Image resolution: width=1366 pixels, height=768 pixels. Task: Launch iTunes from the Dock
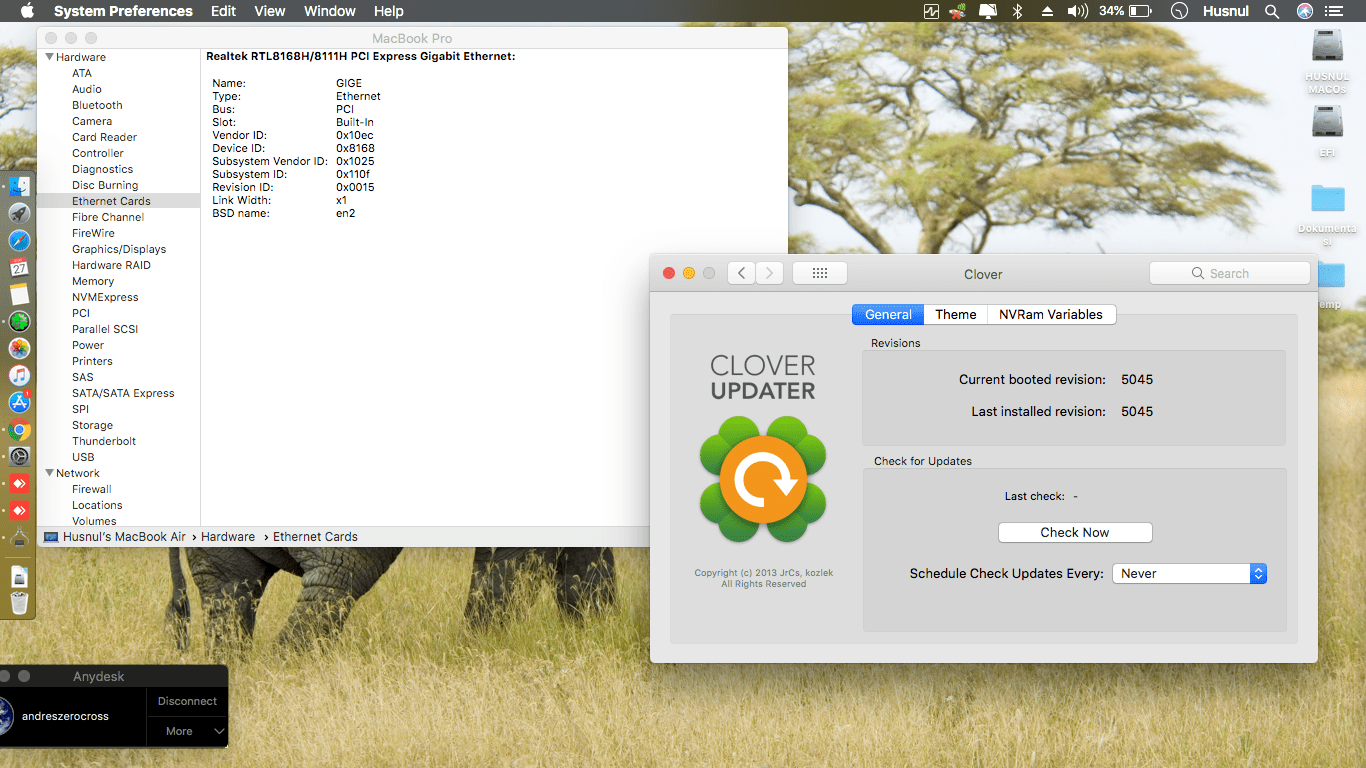19,375
